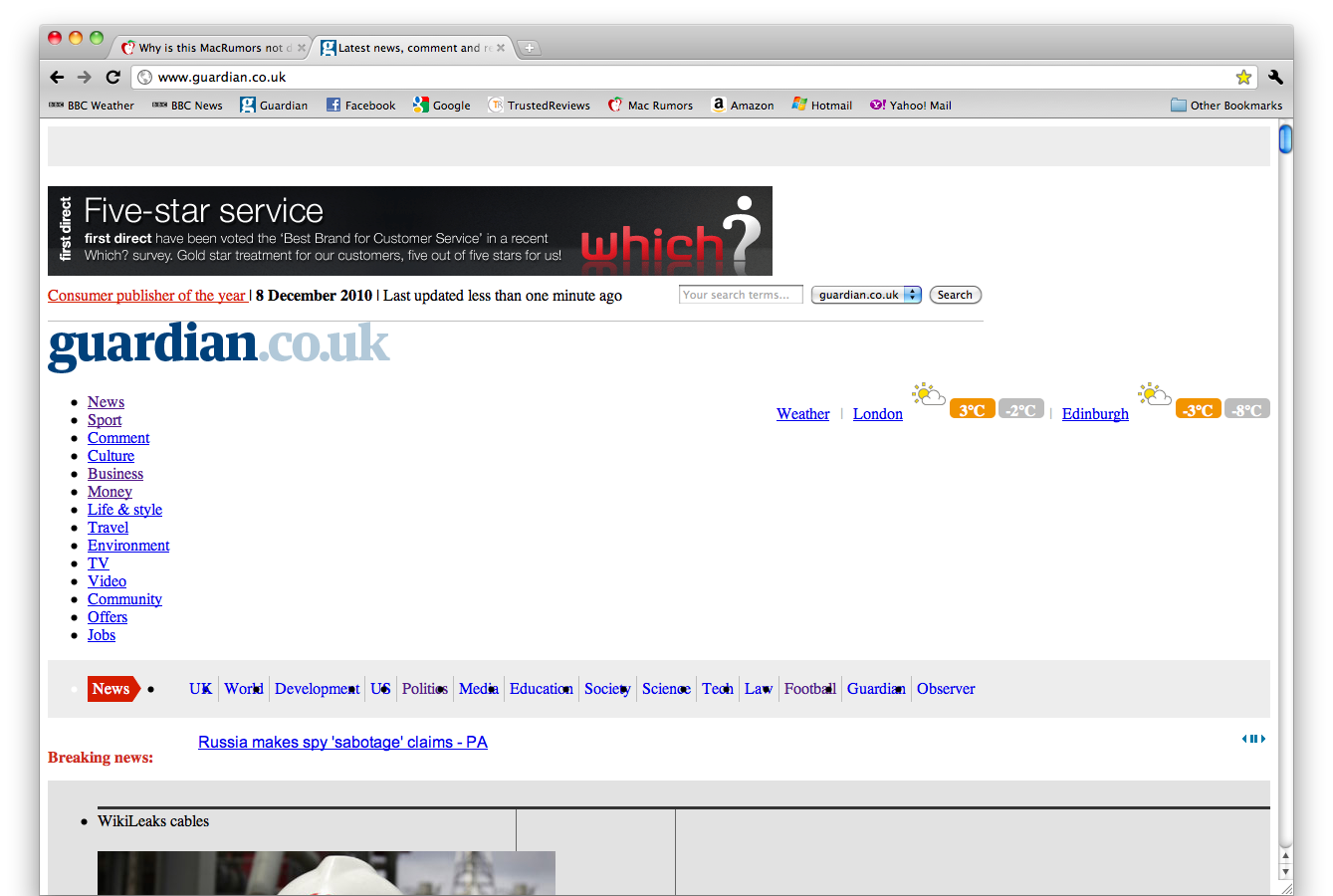Open the Video section link
This screenshot has height=896, width=1333.
(x=107, y=581)
